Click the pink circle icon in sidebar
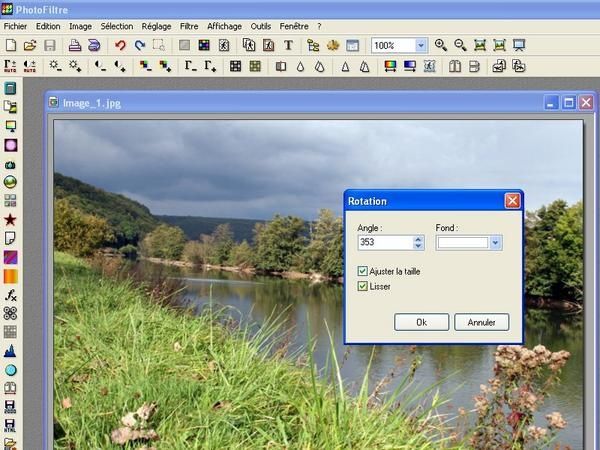Viewport: 600px width, 450px height. coord(10,145)
